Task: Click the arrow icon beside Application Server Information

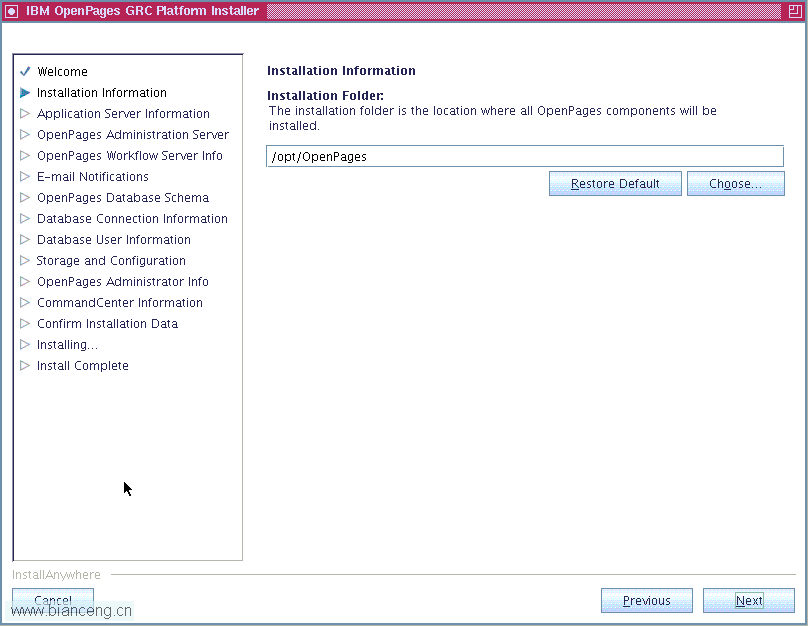Action: tap(25, 113)
